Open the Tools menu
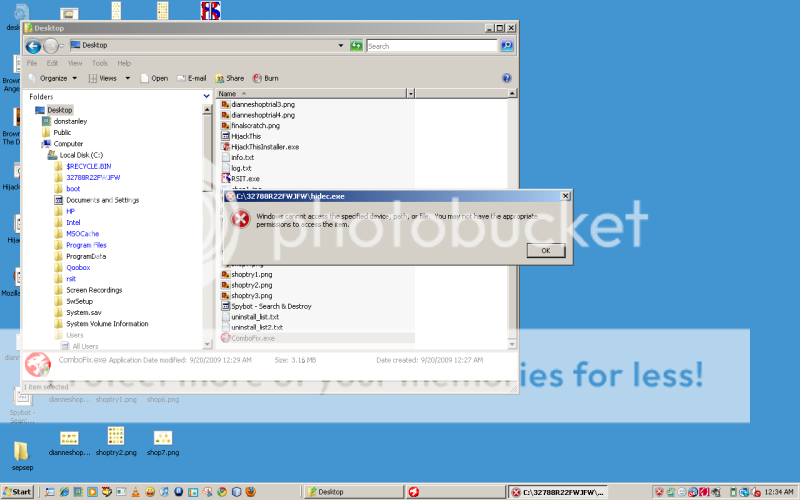Viewport: 800px width, 500px height. pos(100,63)
